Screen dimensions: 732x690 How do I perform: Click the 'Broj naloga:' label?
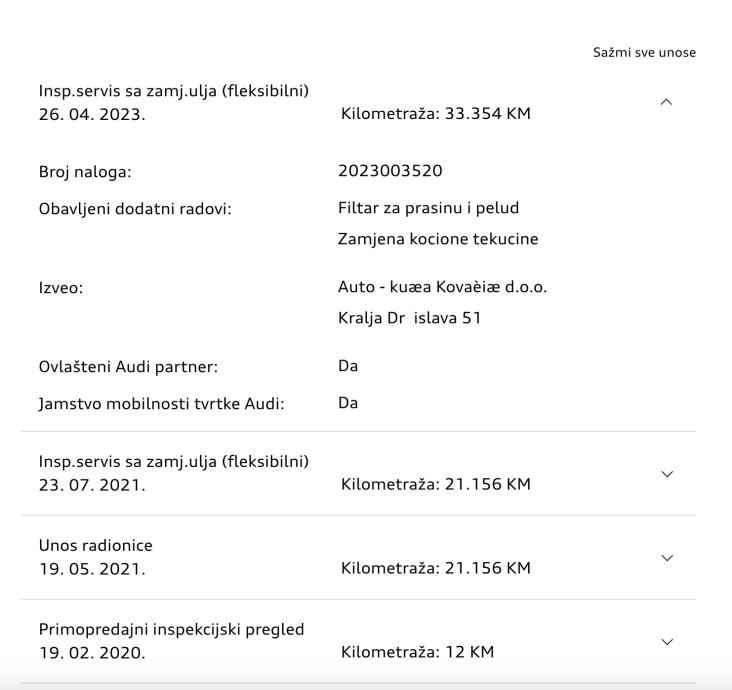[x=85, y=171]
